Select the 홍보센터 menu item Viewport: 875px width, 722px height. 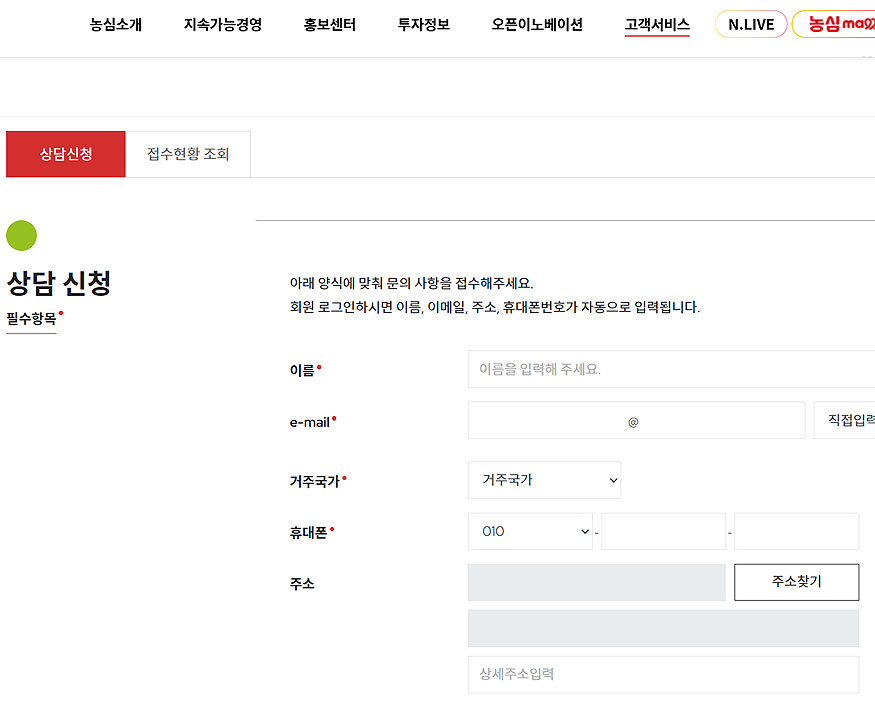330,25
